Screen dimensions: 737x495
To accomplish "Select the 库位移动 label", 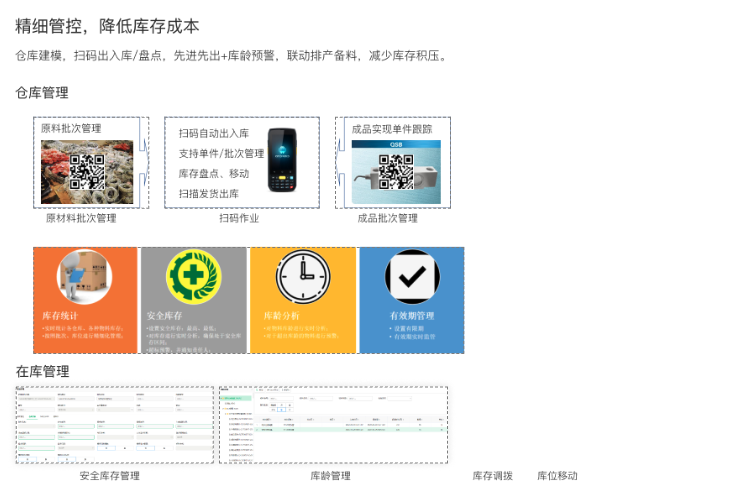I will coord(557,476).
